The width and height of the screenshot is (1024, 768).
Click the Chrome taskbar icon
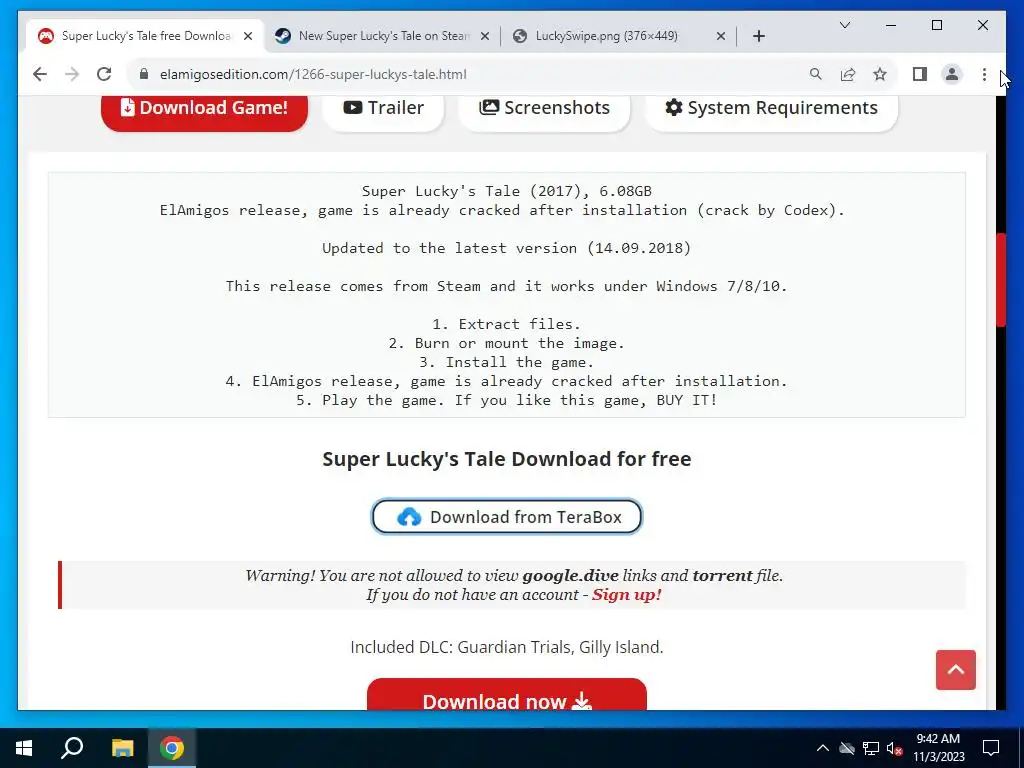[x=172, y=748]
